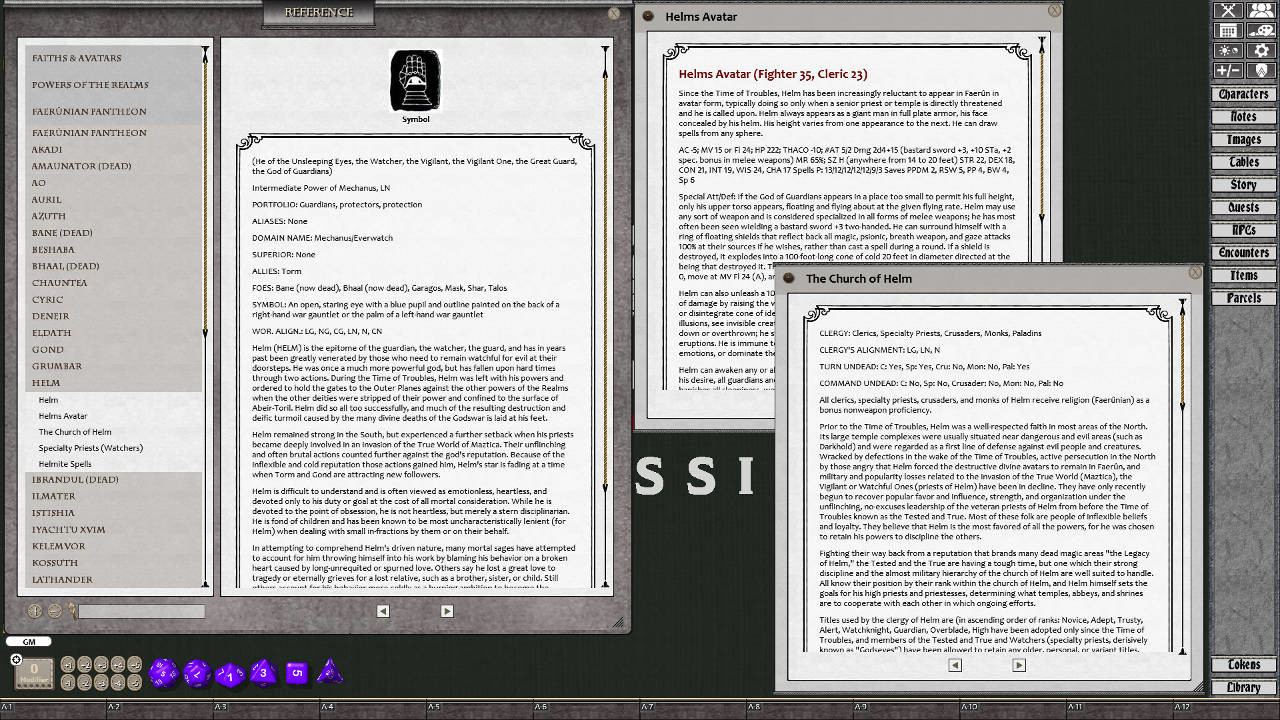Open the Combat Tracker crossed-swords icon
This screenshot has width=1280, height=720.
(1227, 11)
